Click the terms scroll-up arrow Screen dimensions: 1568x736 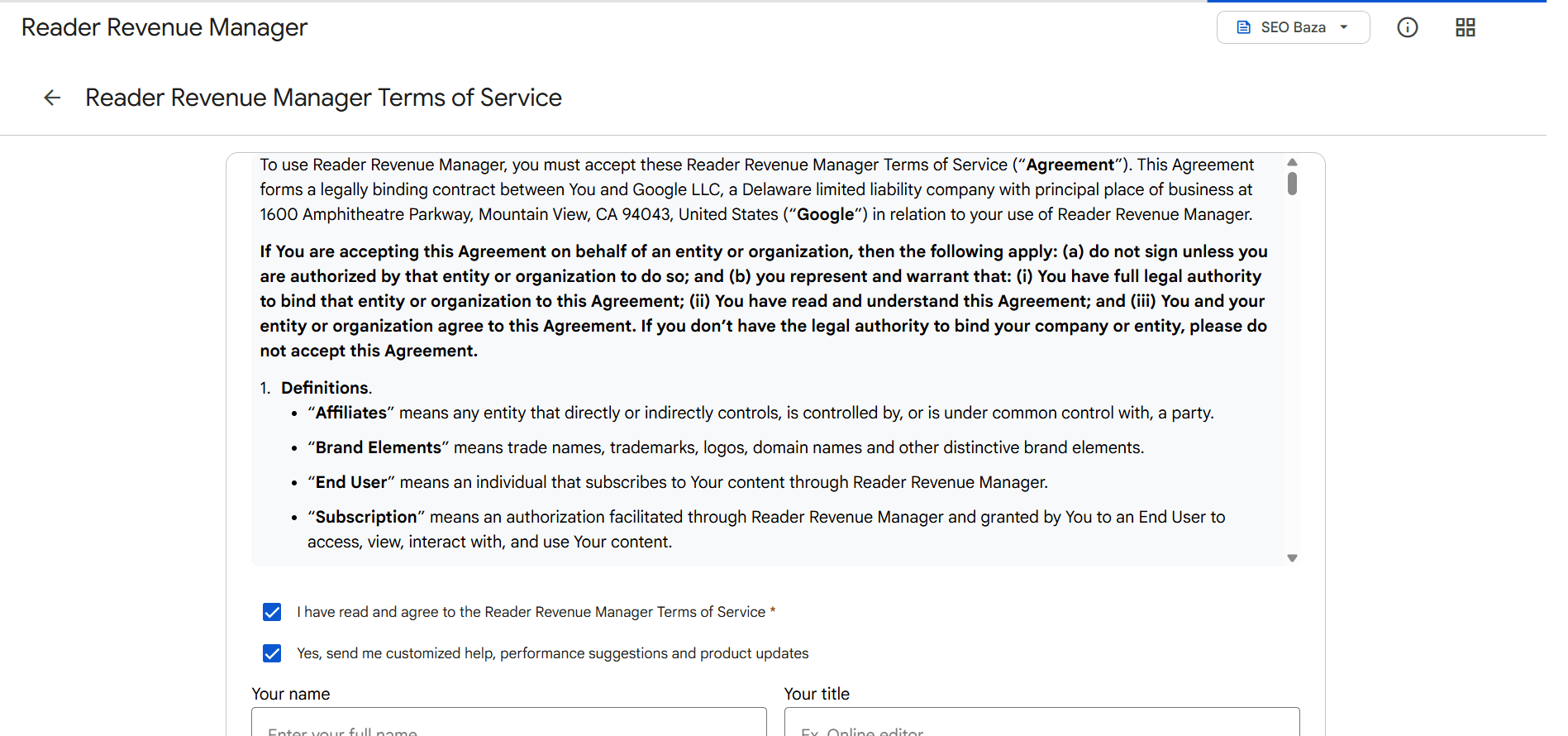click(x=1292, y=162)
